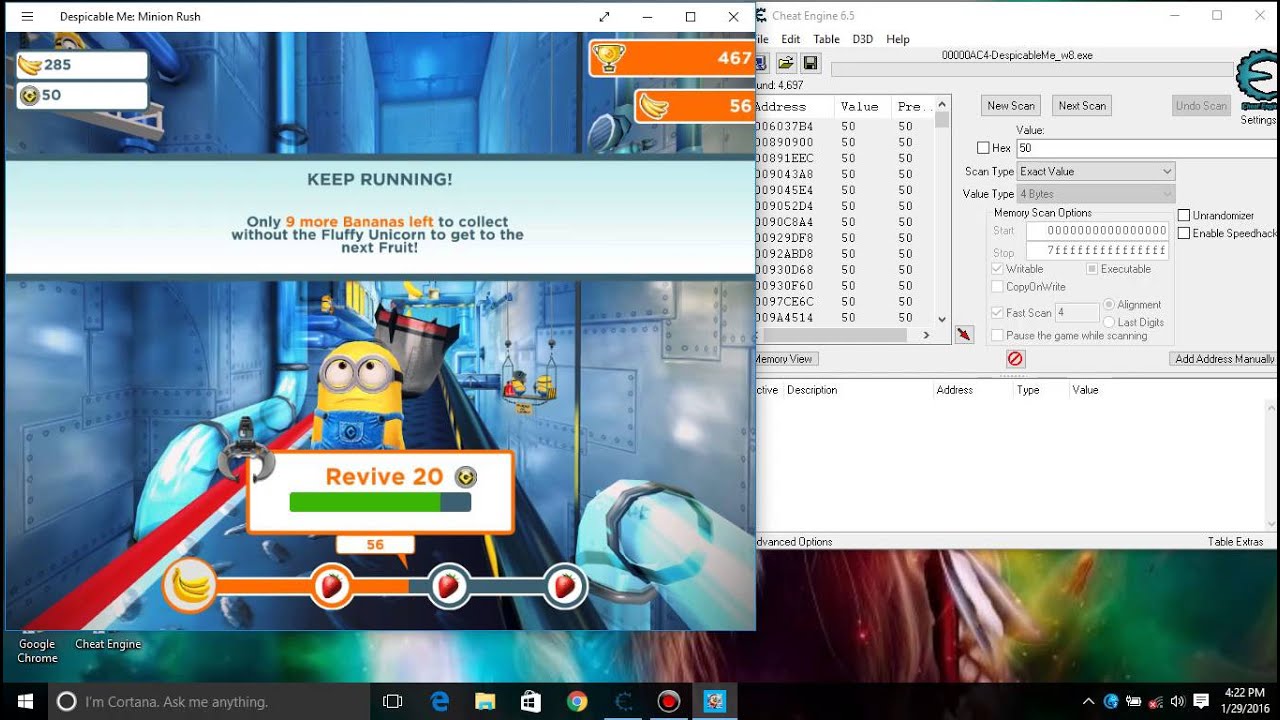This screenshot has height=720, width=1280.
Task: Show hidden system tray icons
Action: click(1088, 701)
